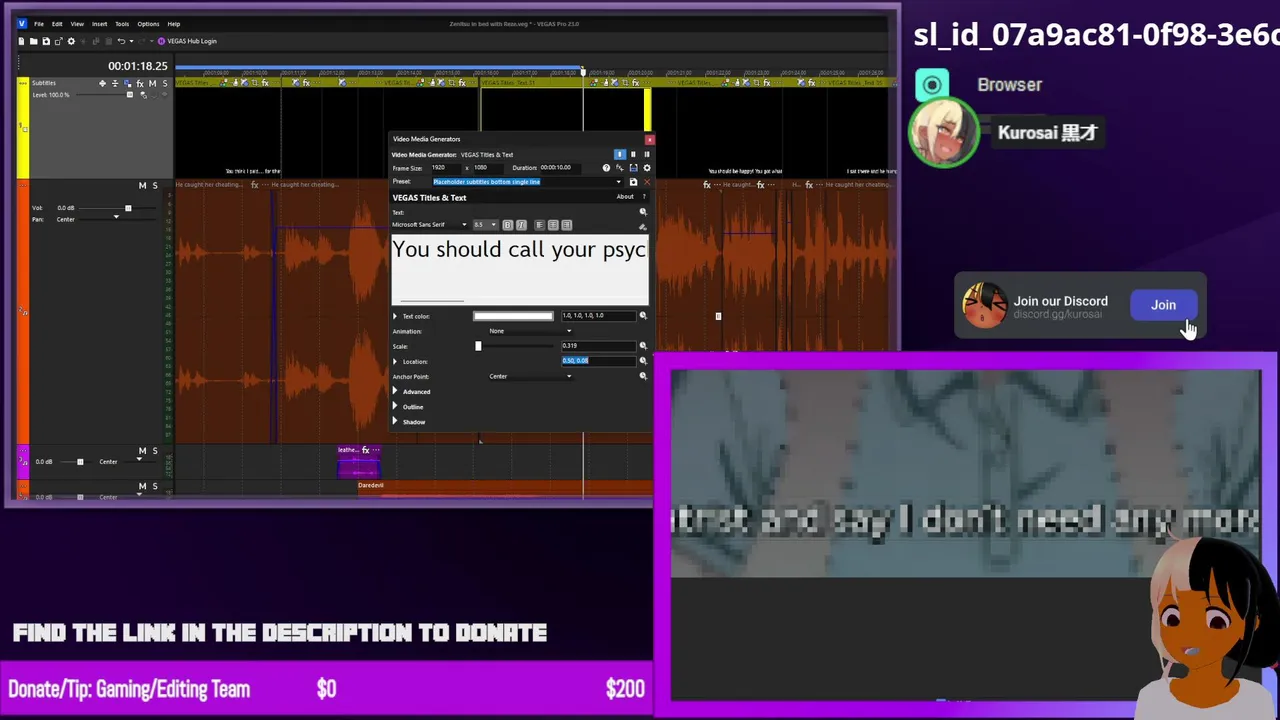The height and width of the screenshot is (720, 1280).
Task: Delete the preset with red X
Action: coord(647,182)
